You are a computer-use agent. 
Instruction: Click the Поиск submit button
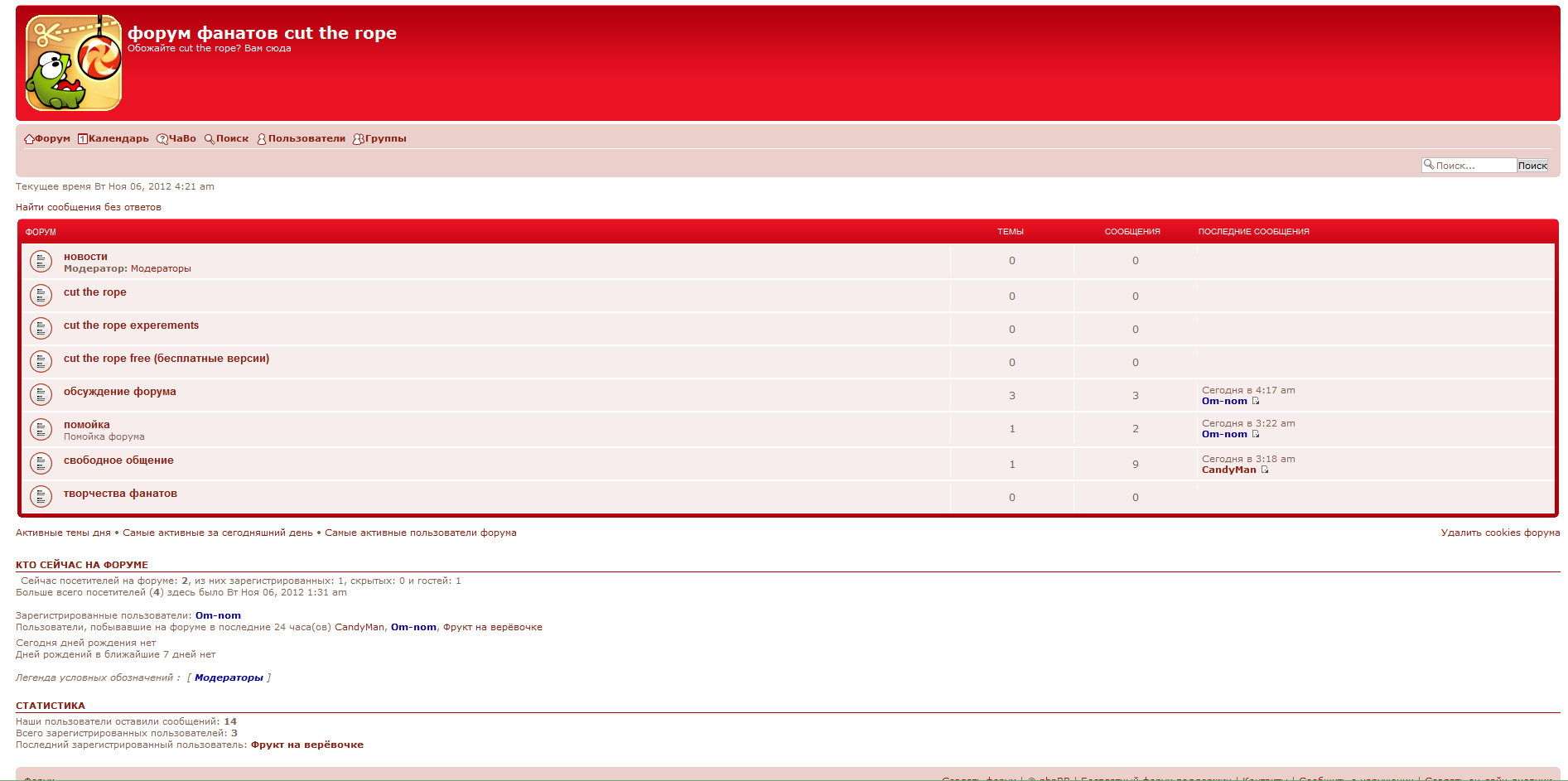tap(1532, 166)
